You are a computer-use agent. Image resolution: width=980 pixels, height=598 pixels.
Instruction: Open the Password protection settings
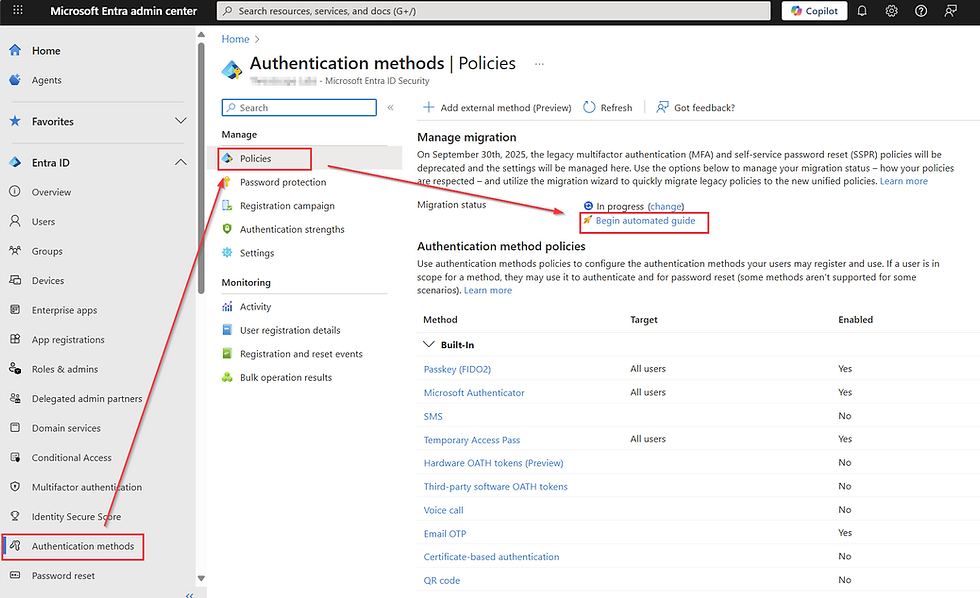pos(282,182)
